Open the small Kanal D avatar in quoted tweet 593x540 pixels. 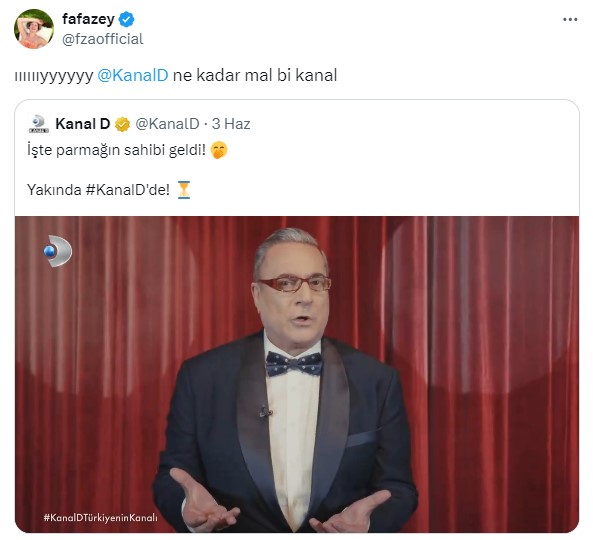point(39,124)
